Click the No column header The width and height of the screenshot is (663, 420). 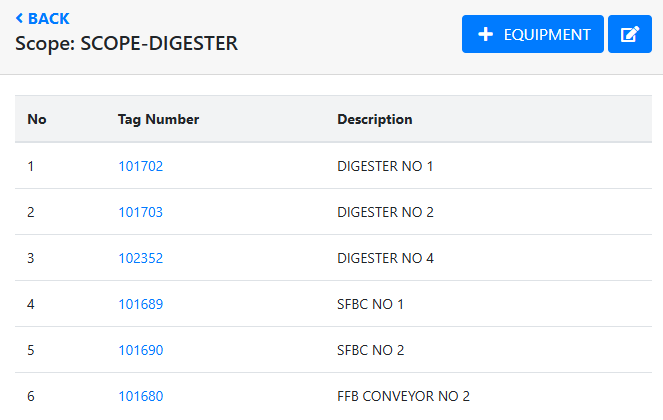37,120
